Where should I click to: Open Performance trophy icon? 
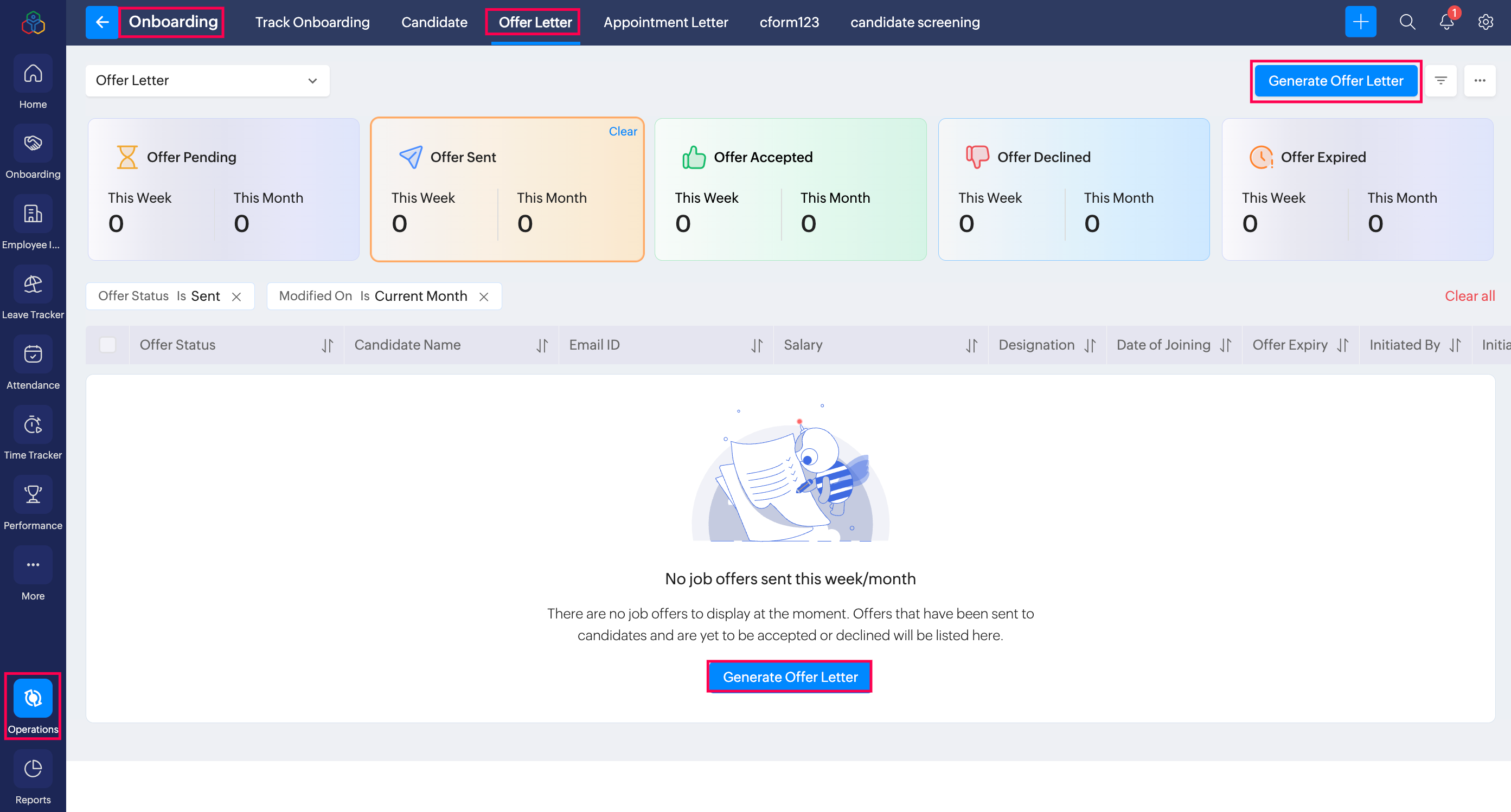[x=33, y=495]
